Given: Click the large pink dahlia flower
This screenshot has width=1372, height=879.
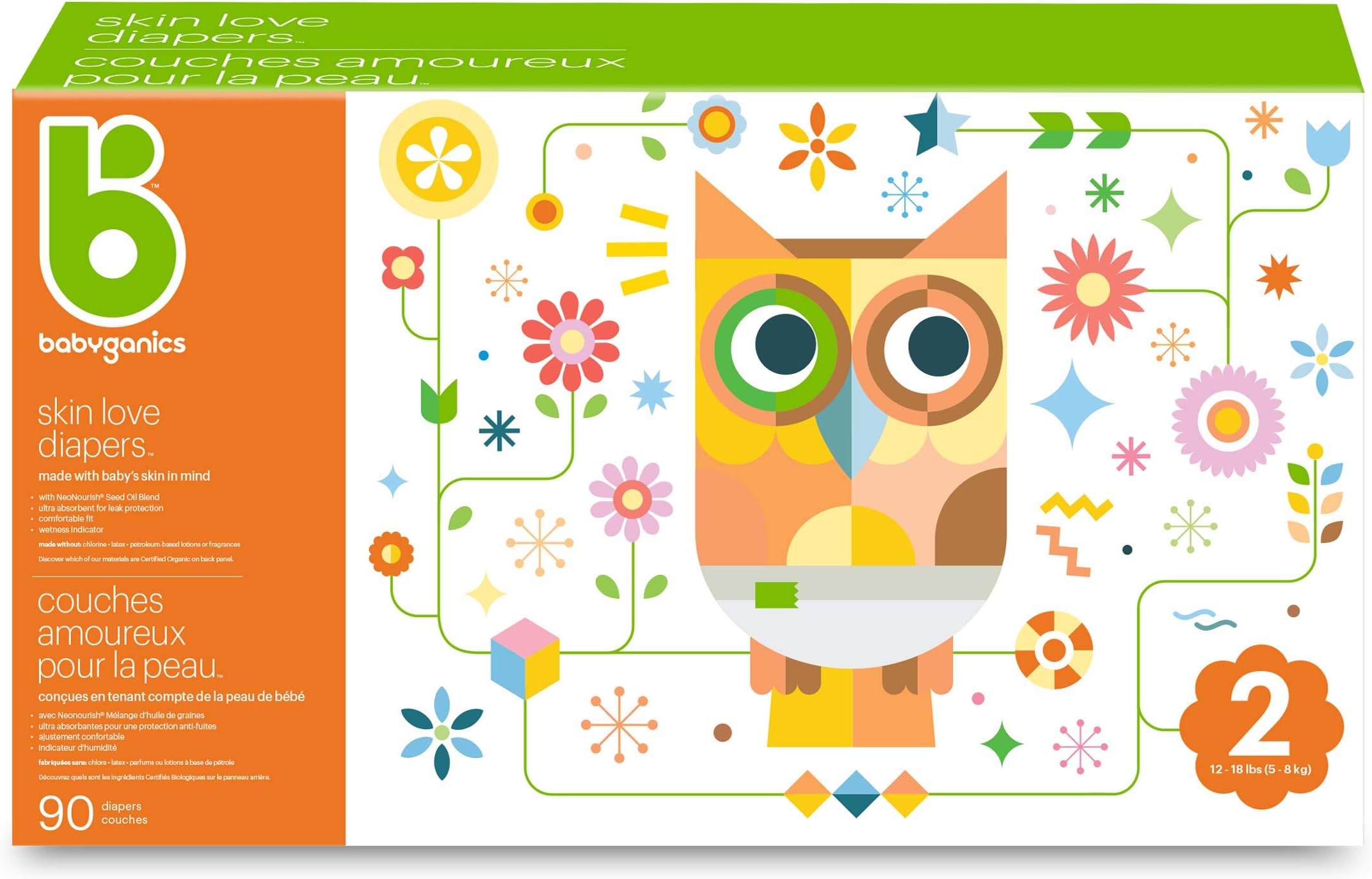Looking at the screenshot, I should coord(1227,421).
